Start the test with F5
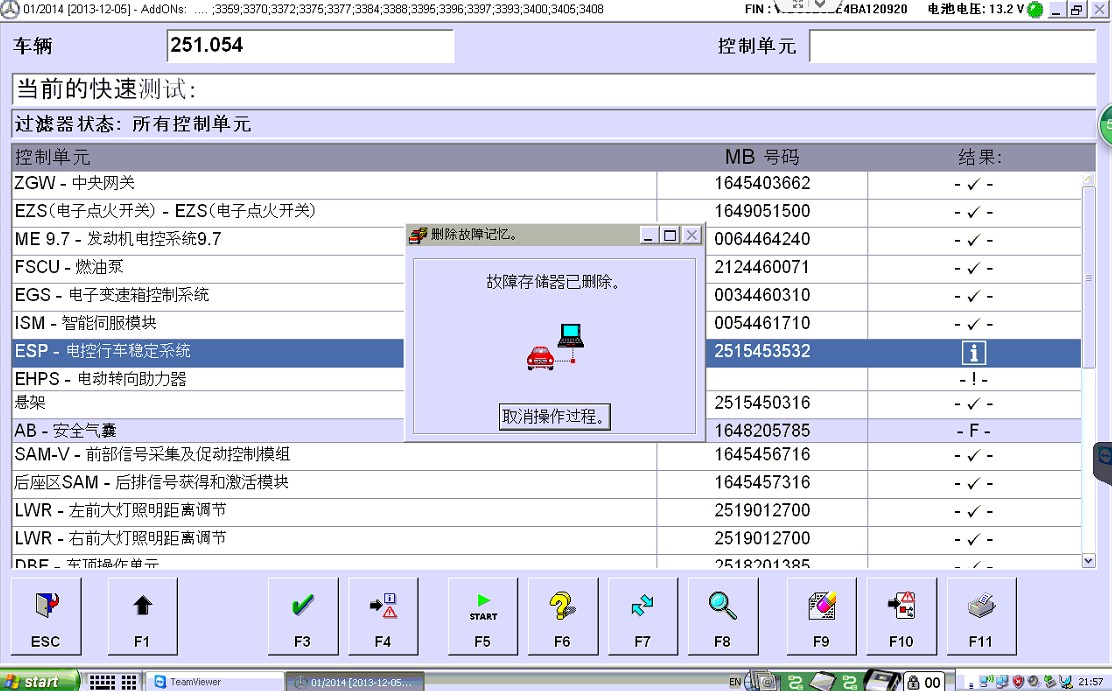The width and height of the screenshot is (1112, 691). (483, 615)
